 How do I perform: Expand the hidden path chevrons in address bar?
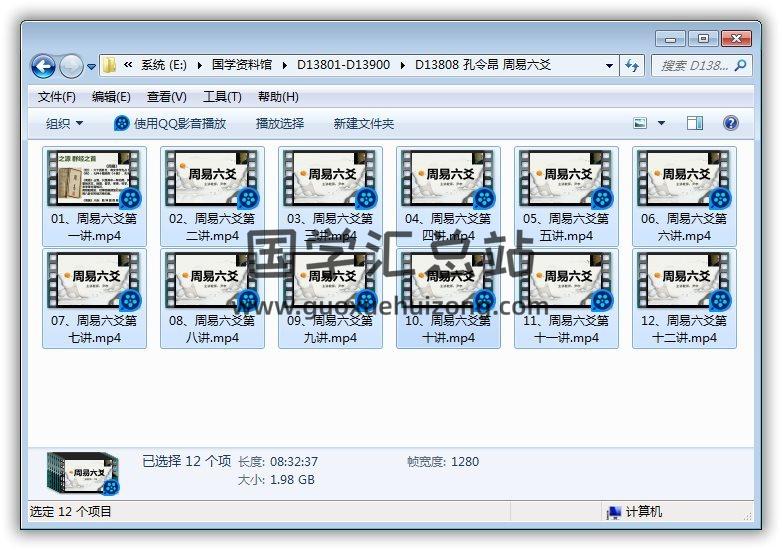[x=128, y=64]
